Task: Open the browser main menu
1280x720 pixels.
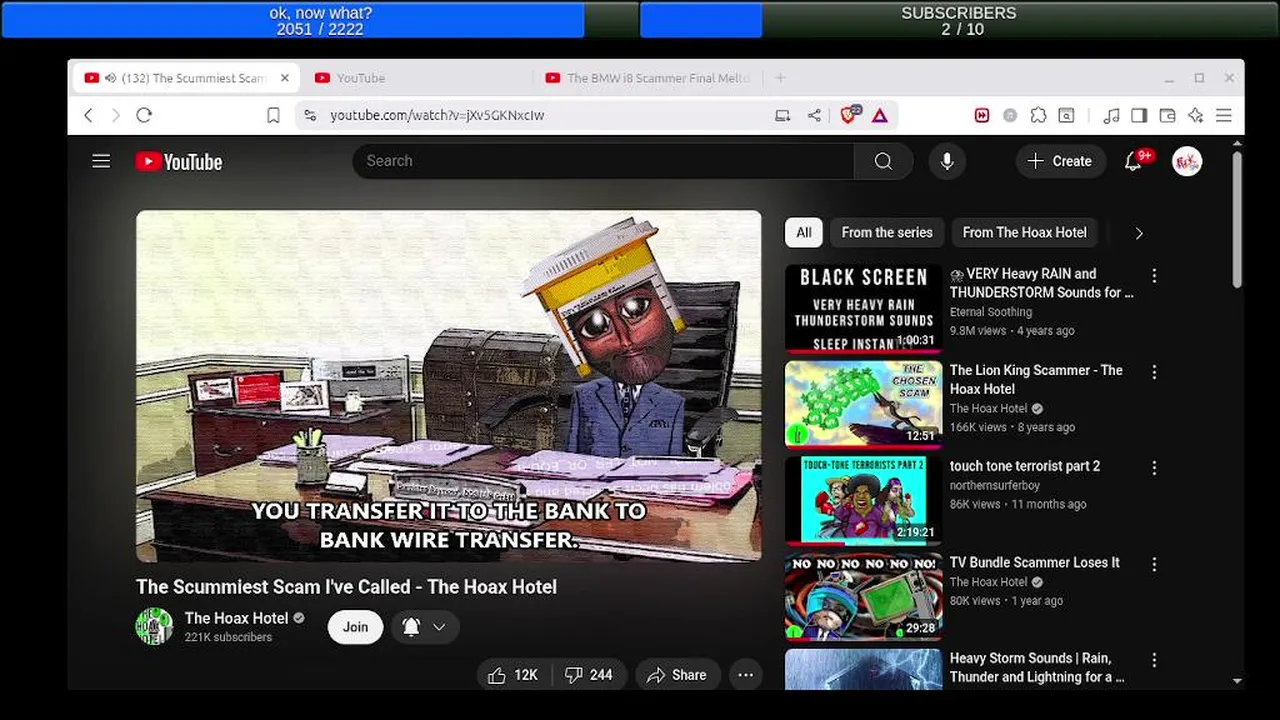Action: [1223, 115]
